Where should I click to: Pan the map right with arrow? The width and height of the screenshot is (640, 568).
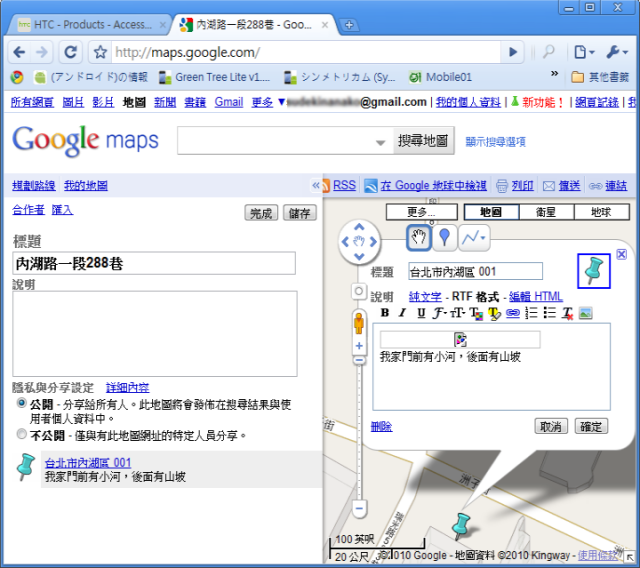click(x=373, y=242)
